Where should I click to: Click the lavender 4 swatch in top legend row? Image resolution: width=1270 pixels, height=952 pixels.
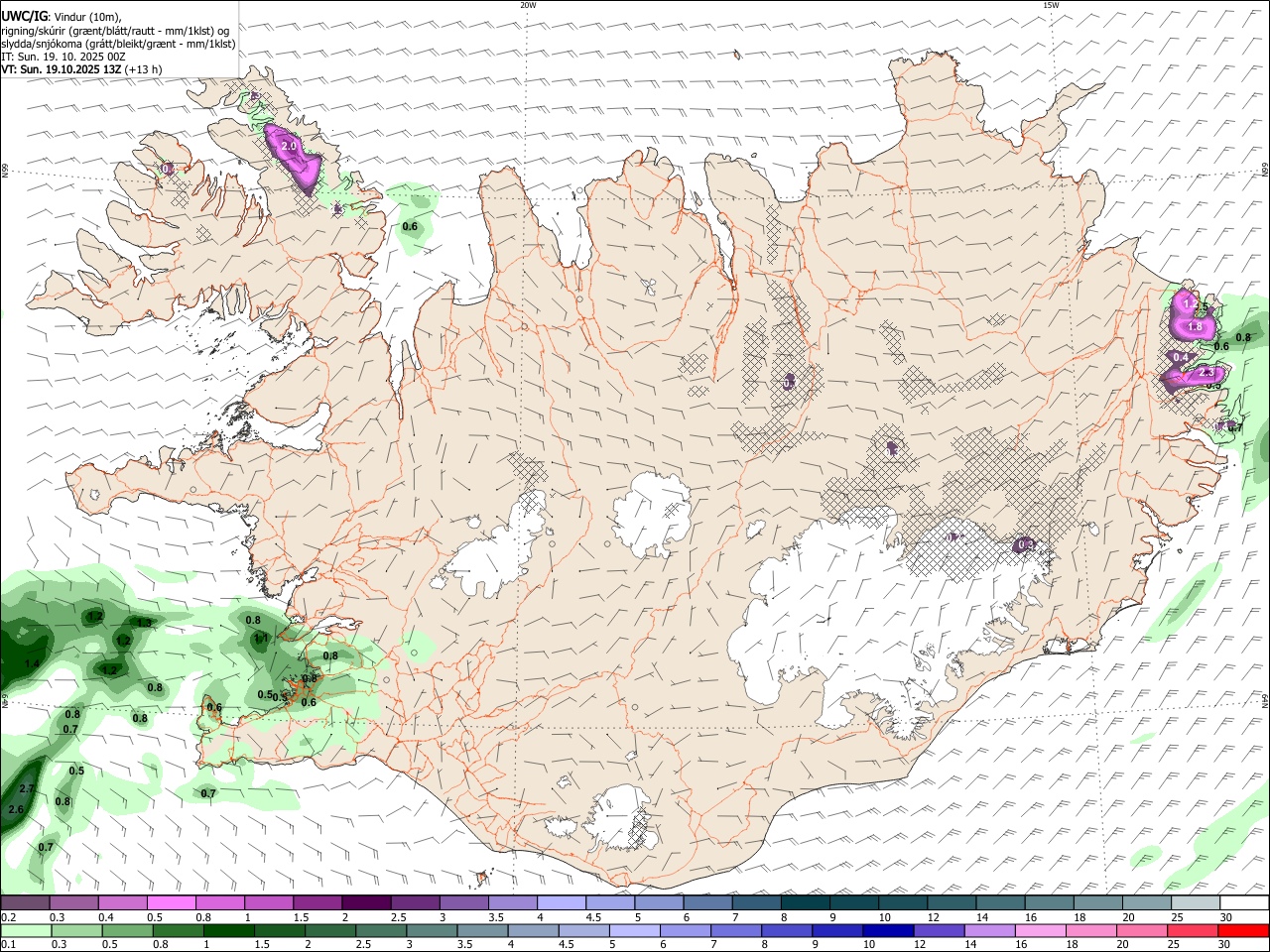561,903
